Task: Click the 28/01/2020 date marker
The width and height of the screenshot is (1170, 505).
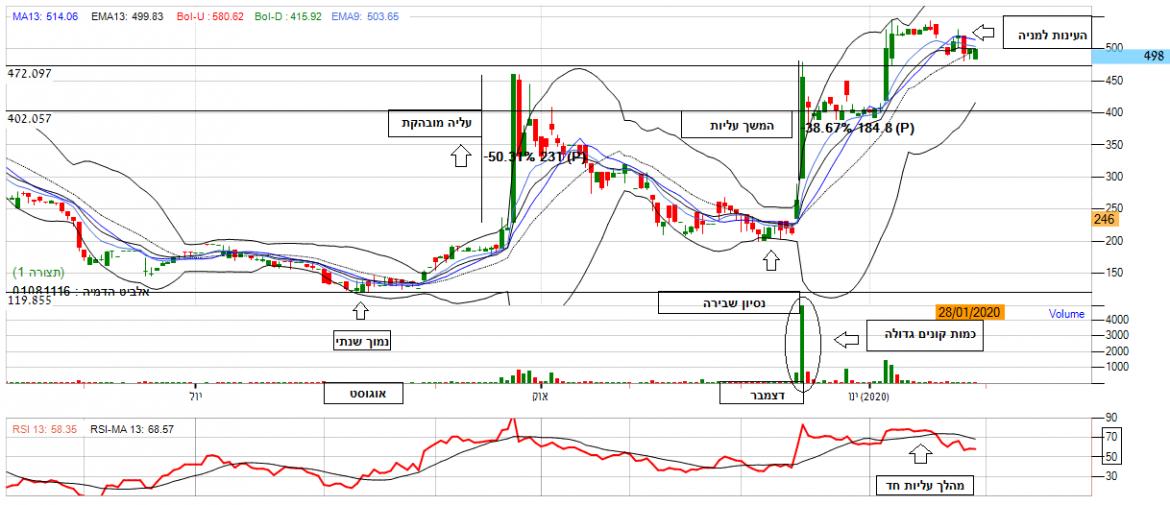Action: (970, 312)
